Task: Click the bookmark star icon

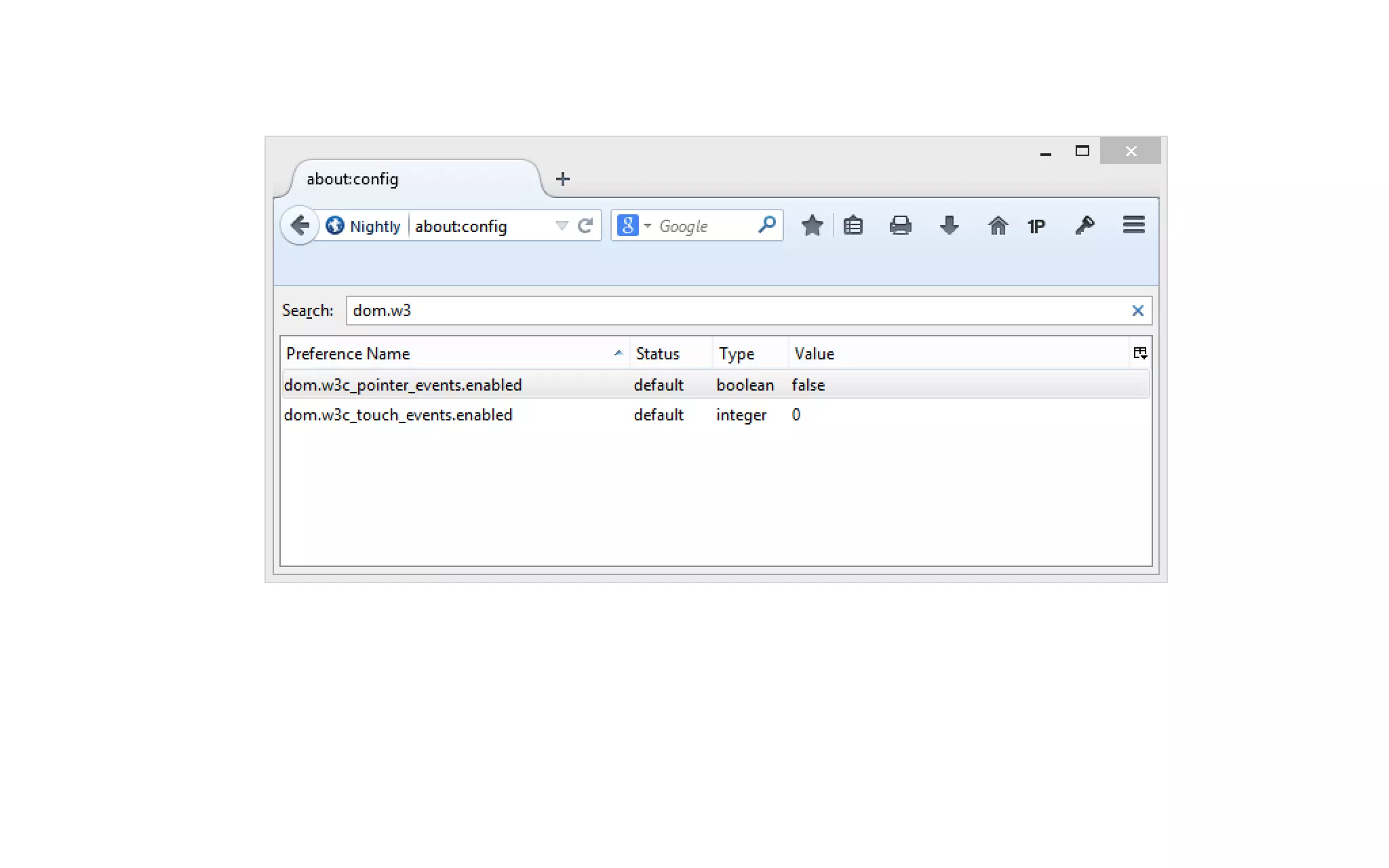Action: pos(812,225)
